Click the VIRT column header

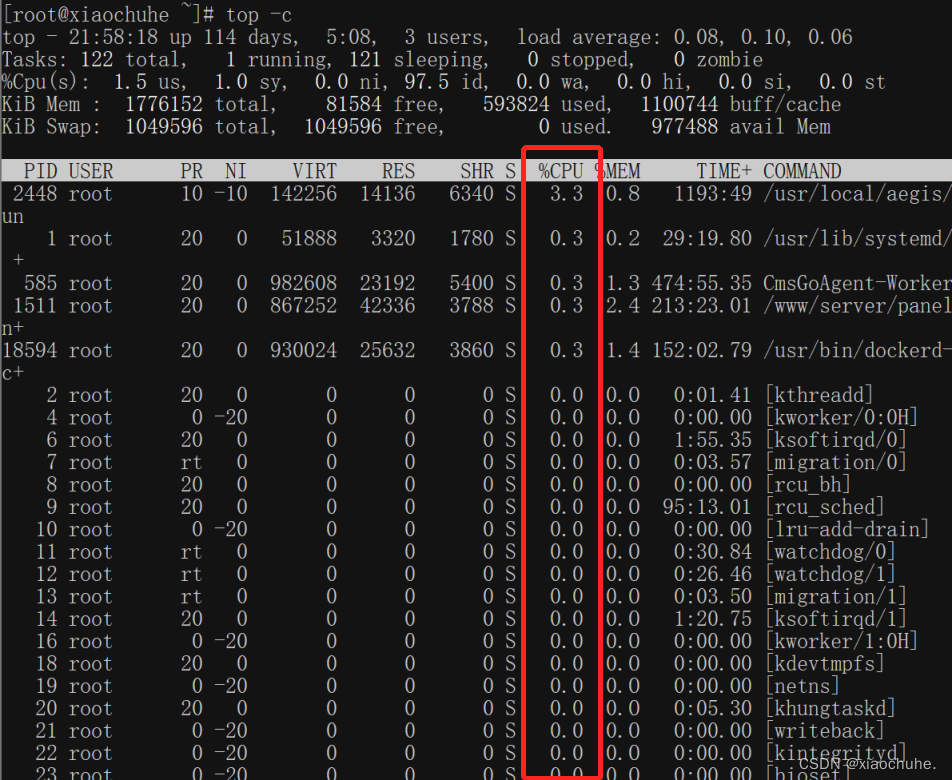[x=314, y=171]
